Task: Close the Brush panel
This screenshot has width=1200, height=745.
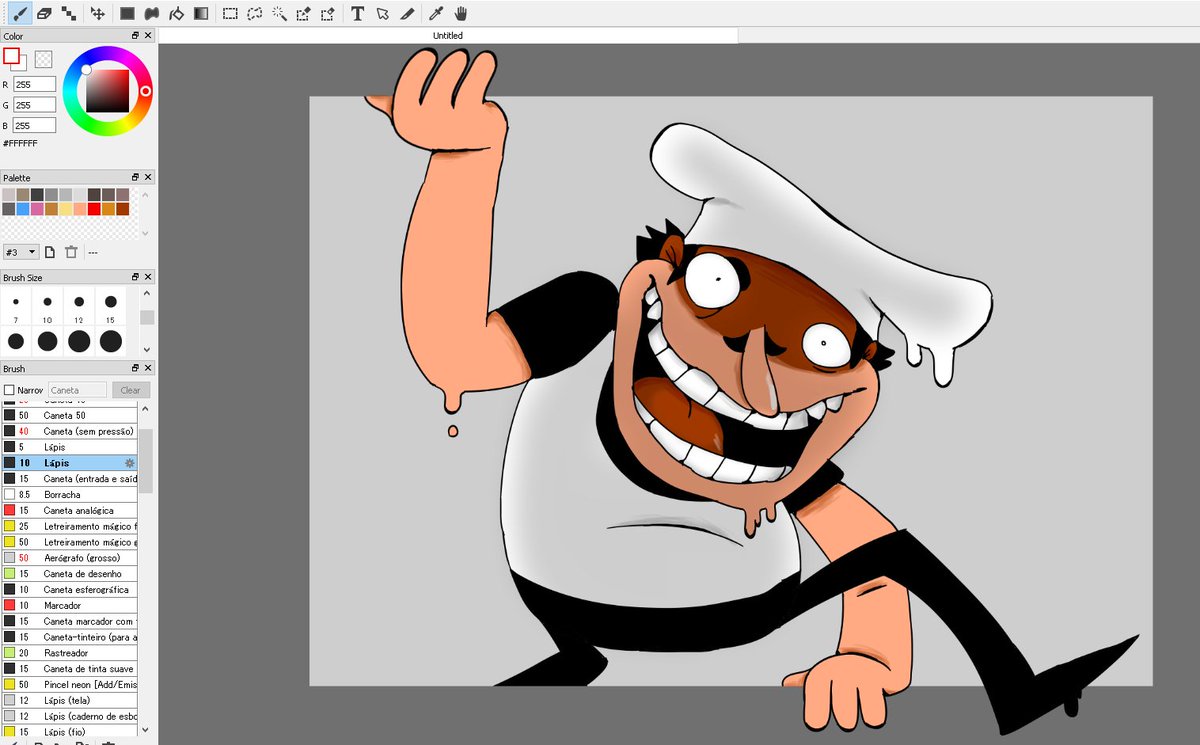Action: pyautogui.click(x=148, y=369)
